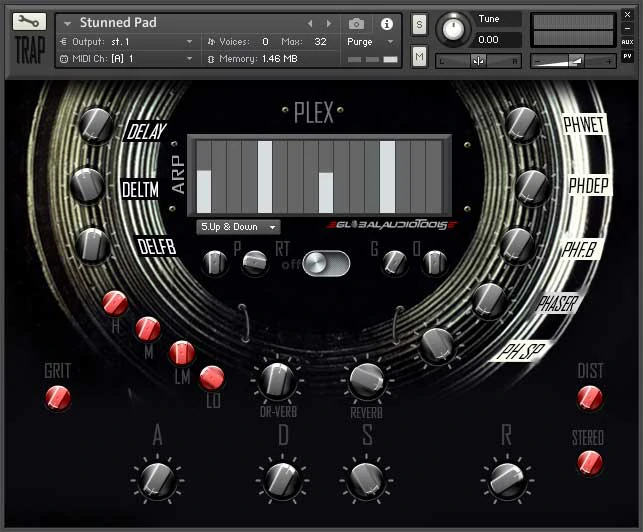Open the Purge dropdown menu
Screen dimensions: 643x532
[370, 42]
